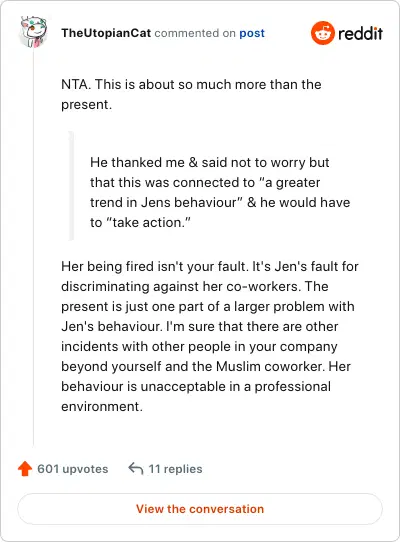Click the quoted "He thanked me" line

pyautogui.click(x=210, y=162)
